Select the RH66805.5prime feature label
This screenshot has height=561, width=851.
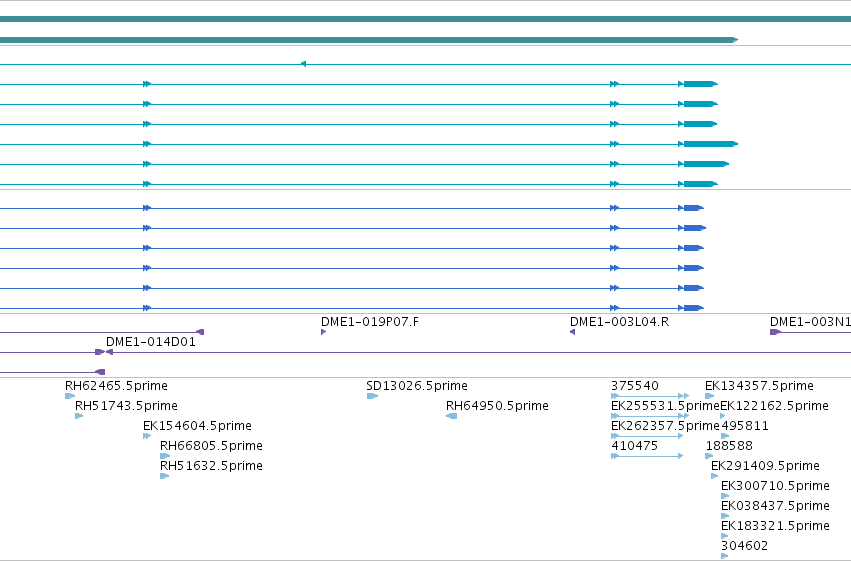[211, 446]
